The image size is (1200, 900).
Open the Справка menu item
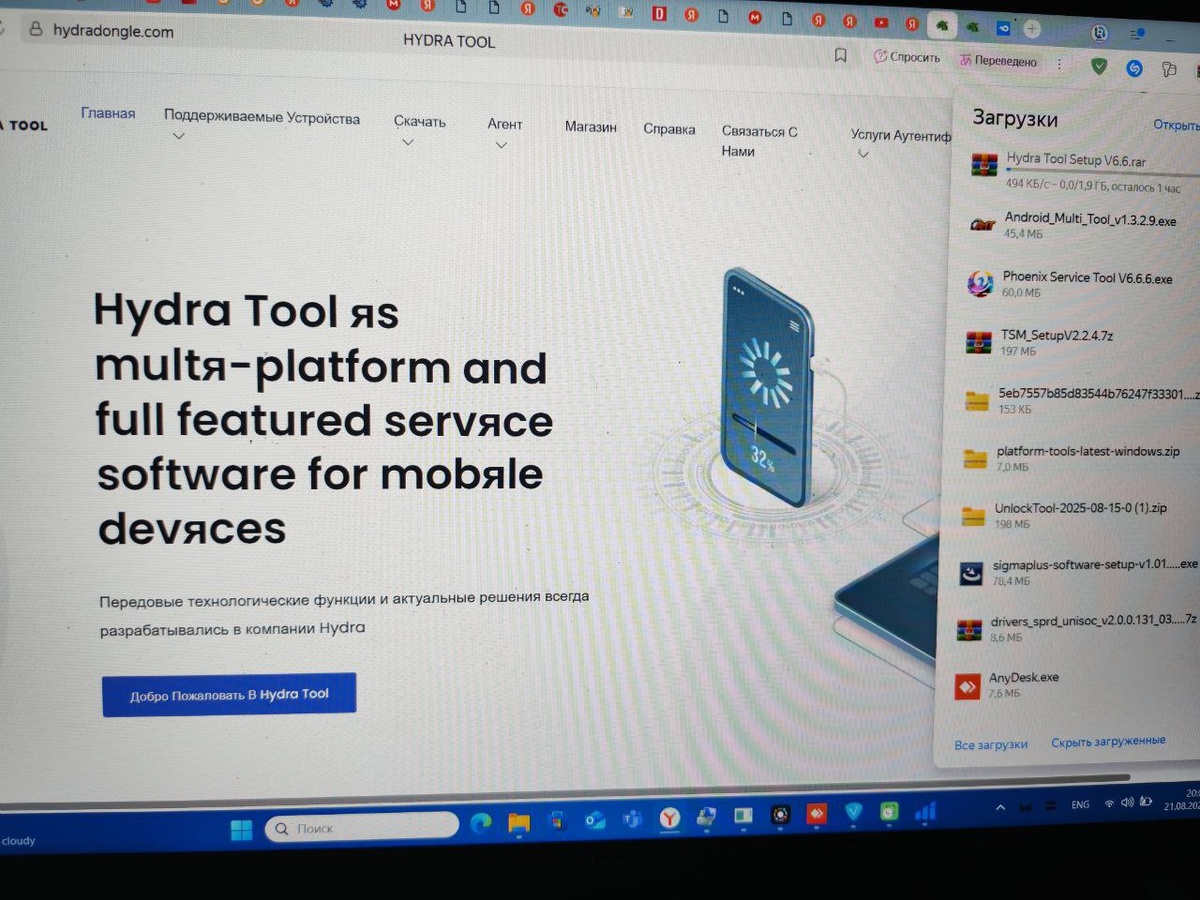pyautogui.click(x=669, y=129)
